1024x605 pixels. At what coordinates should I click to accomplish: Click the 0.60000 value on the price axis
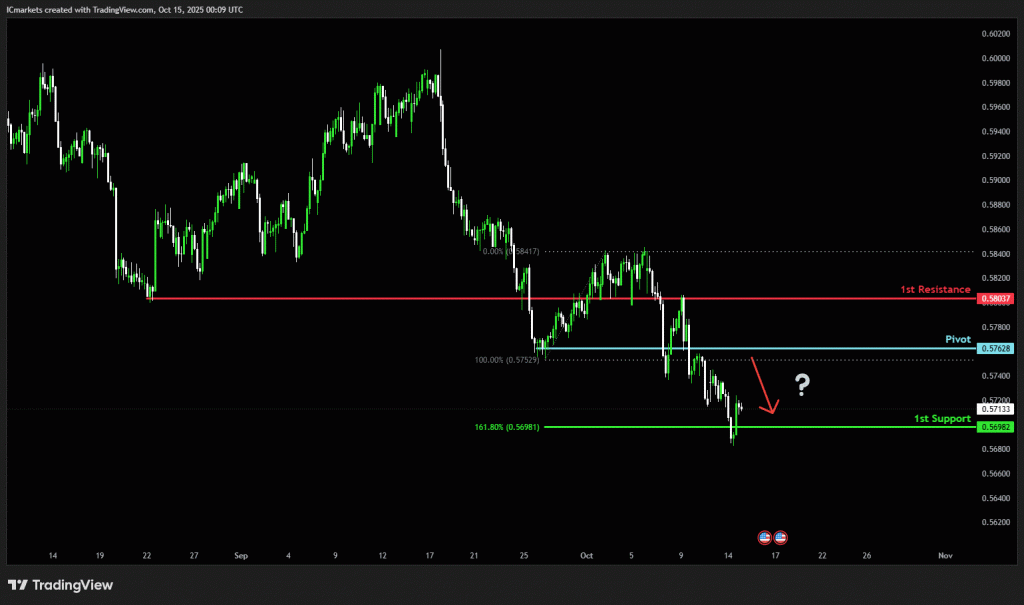click(x=995, y=58)
